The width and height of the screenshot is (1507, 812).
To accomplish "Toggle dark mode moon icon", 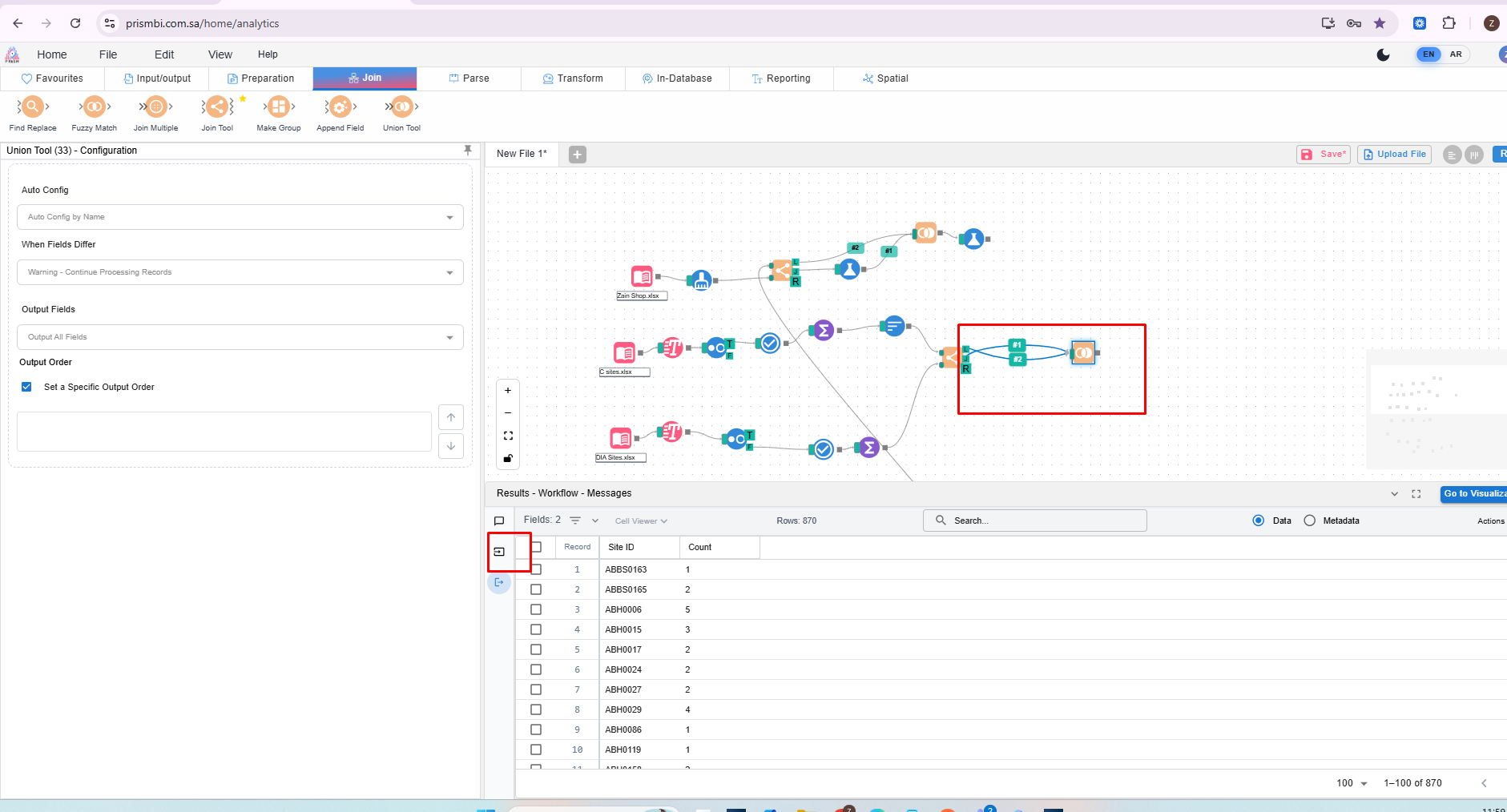I will pos(1383,54).
